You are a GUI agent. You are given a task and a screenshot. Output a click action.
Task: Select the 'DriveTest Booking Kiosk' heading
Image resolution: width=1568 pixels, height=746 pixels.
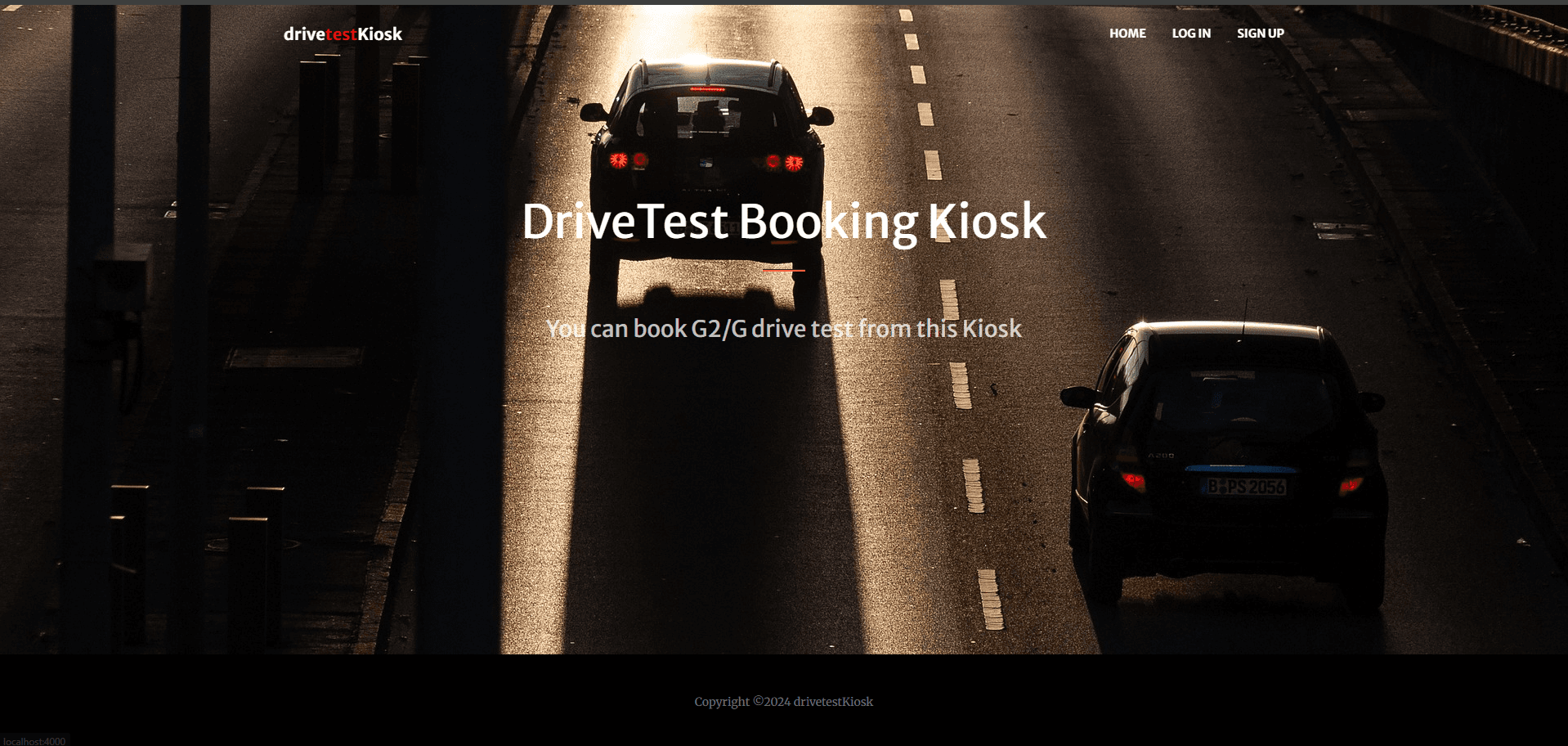[x=782, y=220]
